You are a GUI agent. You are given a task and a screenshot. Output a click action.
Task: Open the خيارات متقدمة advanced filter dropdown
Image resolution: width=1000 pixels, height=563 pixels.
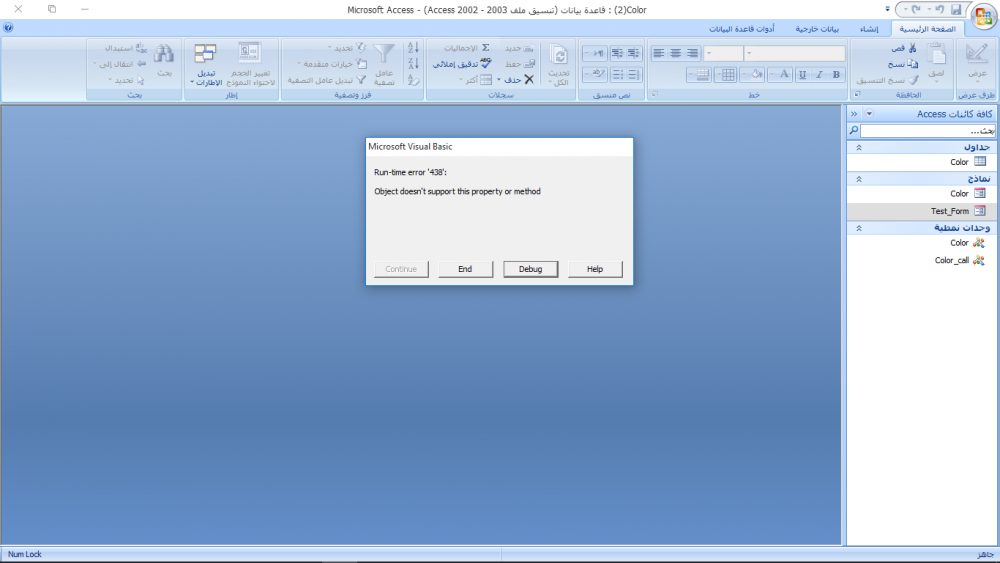(x=332, y=64)
